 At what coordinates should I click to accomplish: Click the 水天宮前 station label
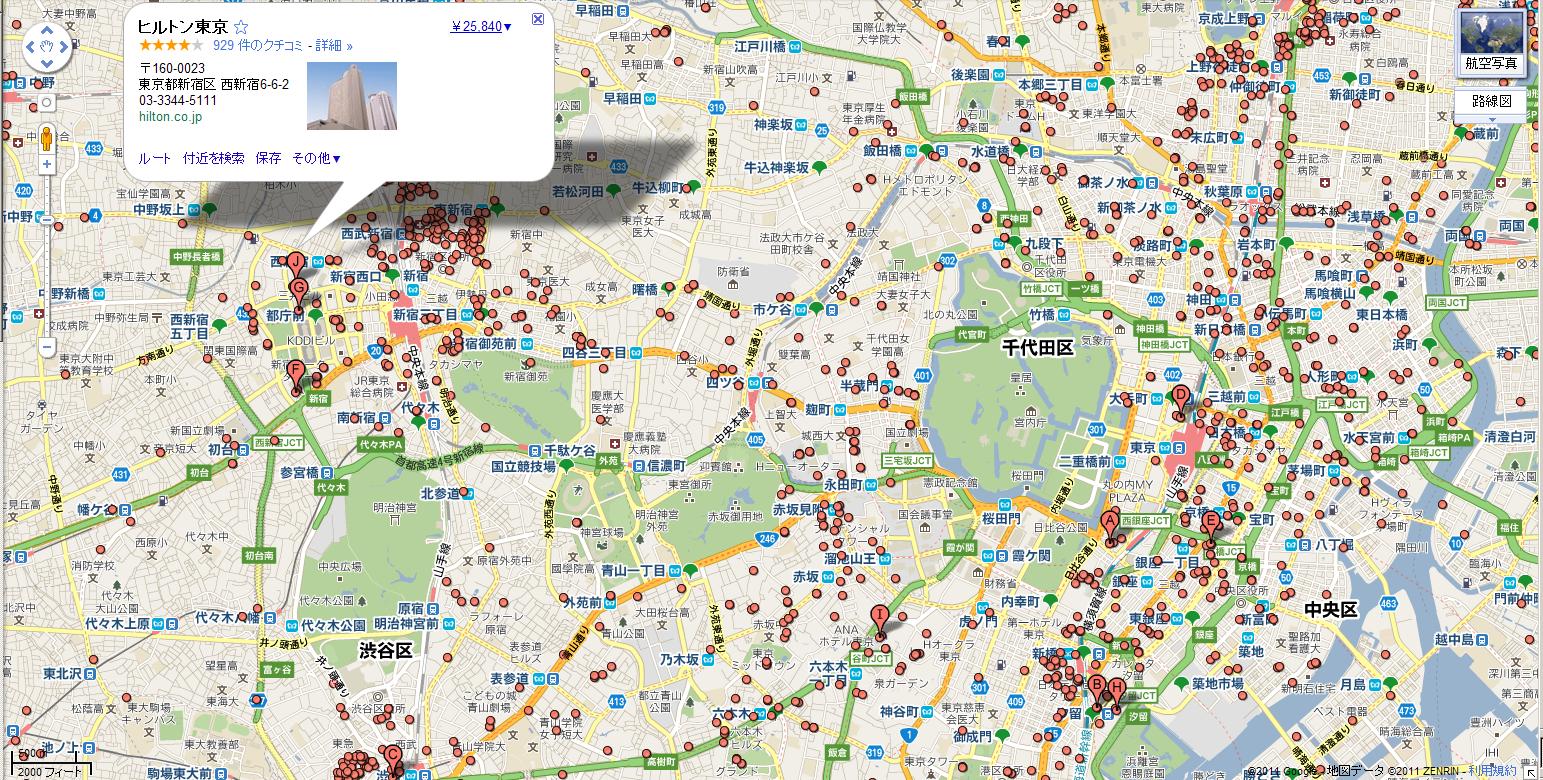pos(1368,437)
